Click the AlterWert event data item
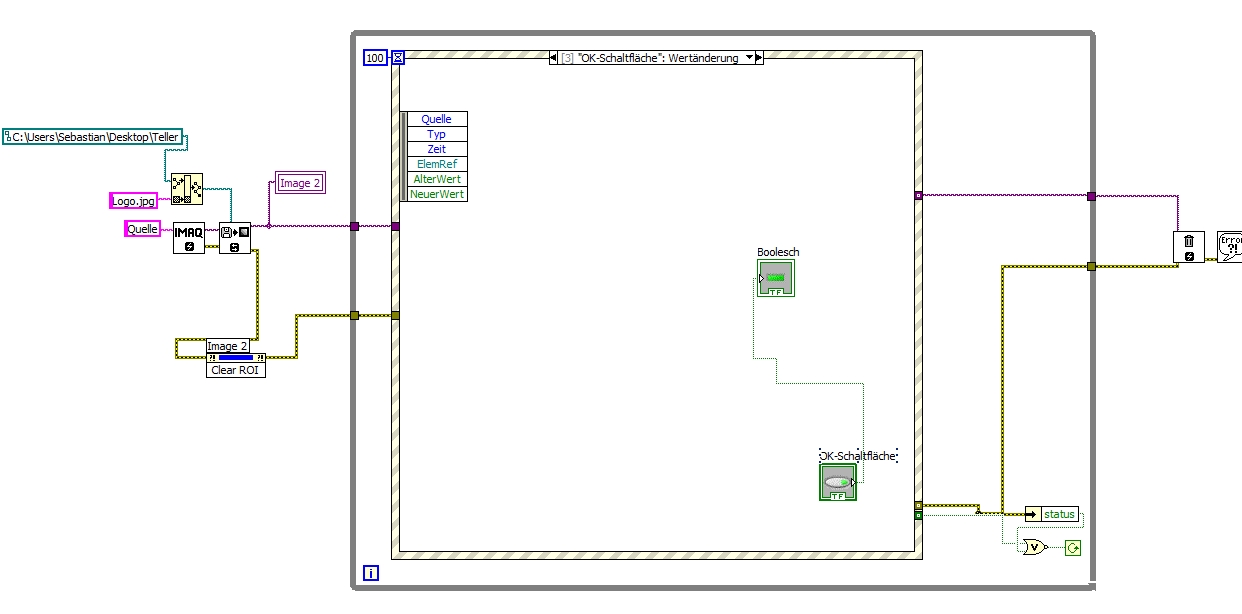Screen dimensions: 1242x614 (436, 179)
